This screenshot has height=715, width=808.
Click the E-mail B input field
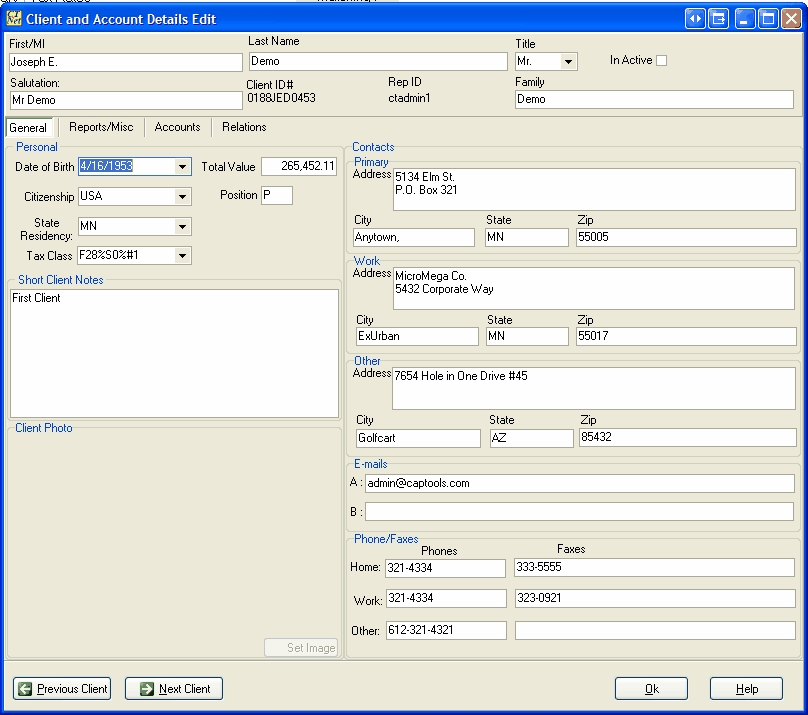click(579, 512)
